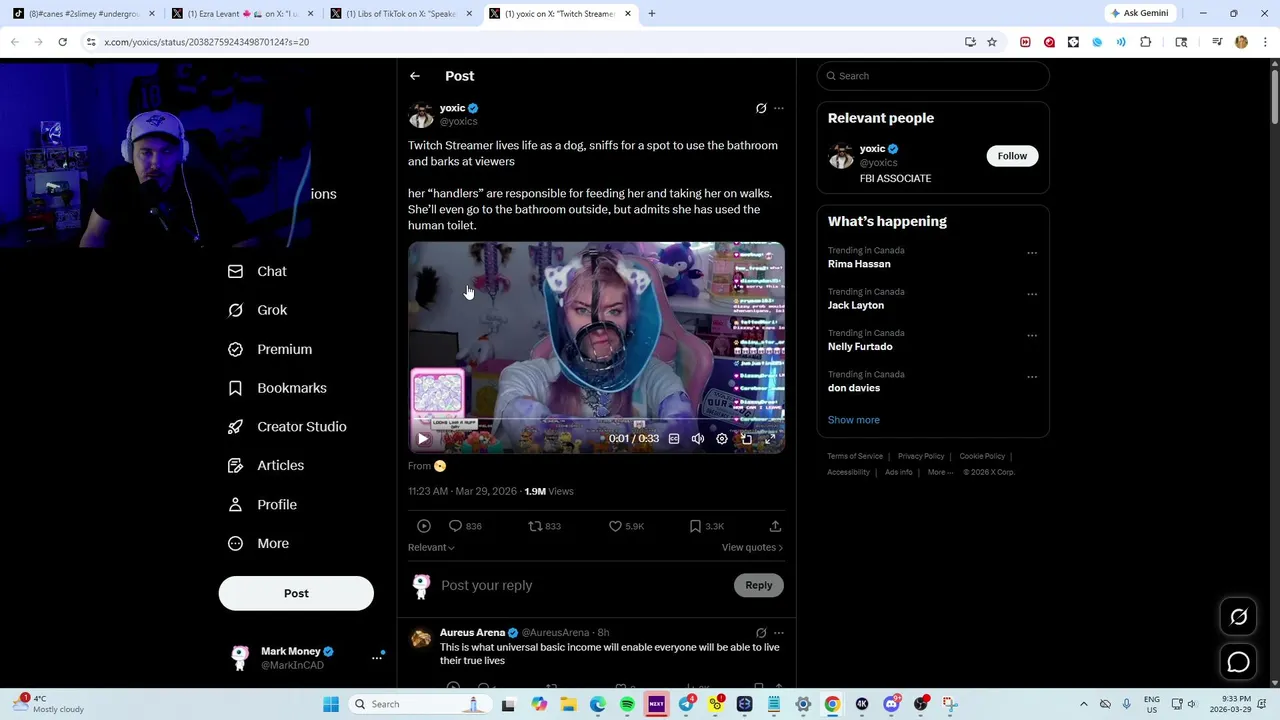Enable picture-in-picture on the video

[x=746, y=439]
